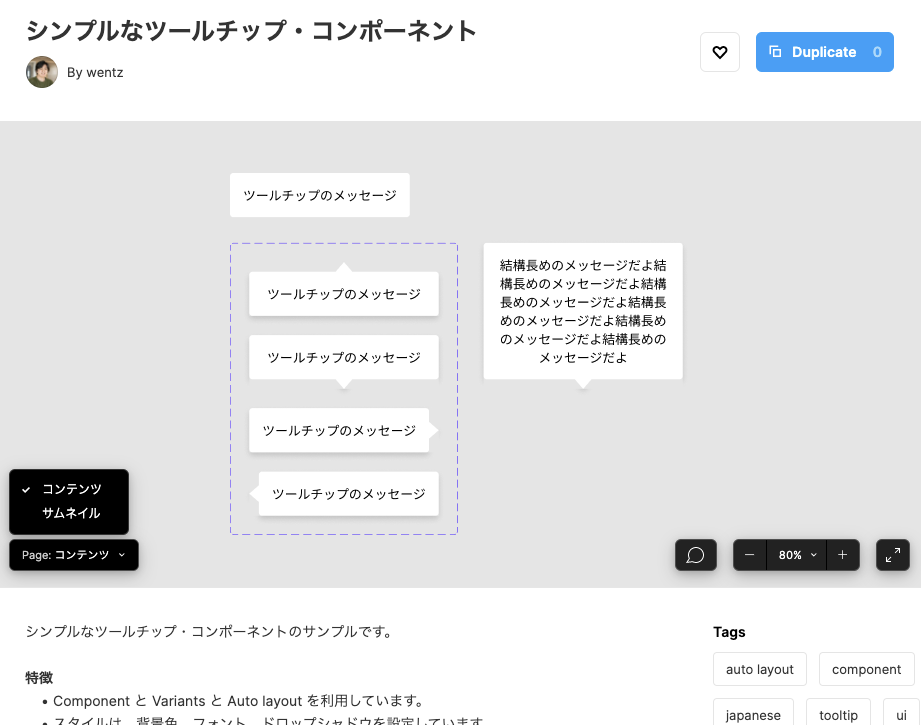Click the checkmark beside コンテンツ

pyautogui.click(x=24, y=489)
